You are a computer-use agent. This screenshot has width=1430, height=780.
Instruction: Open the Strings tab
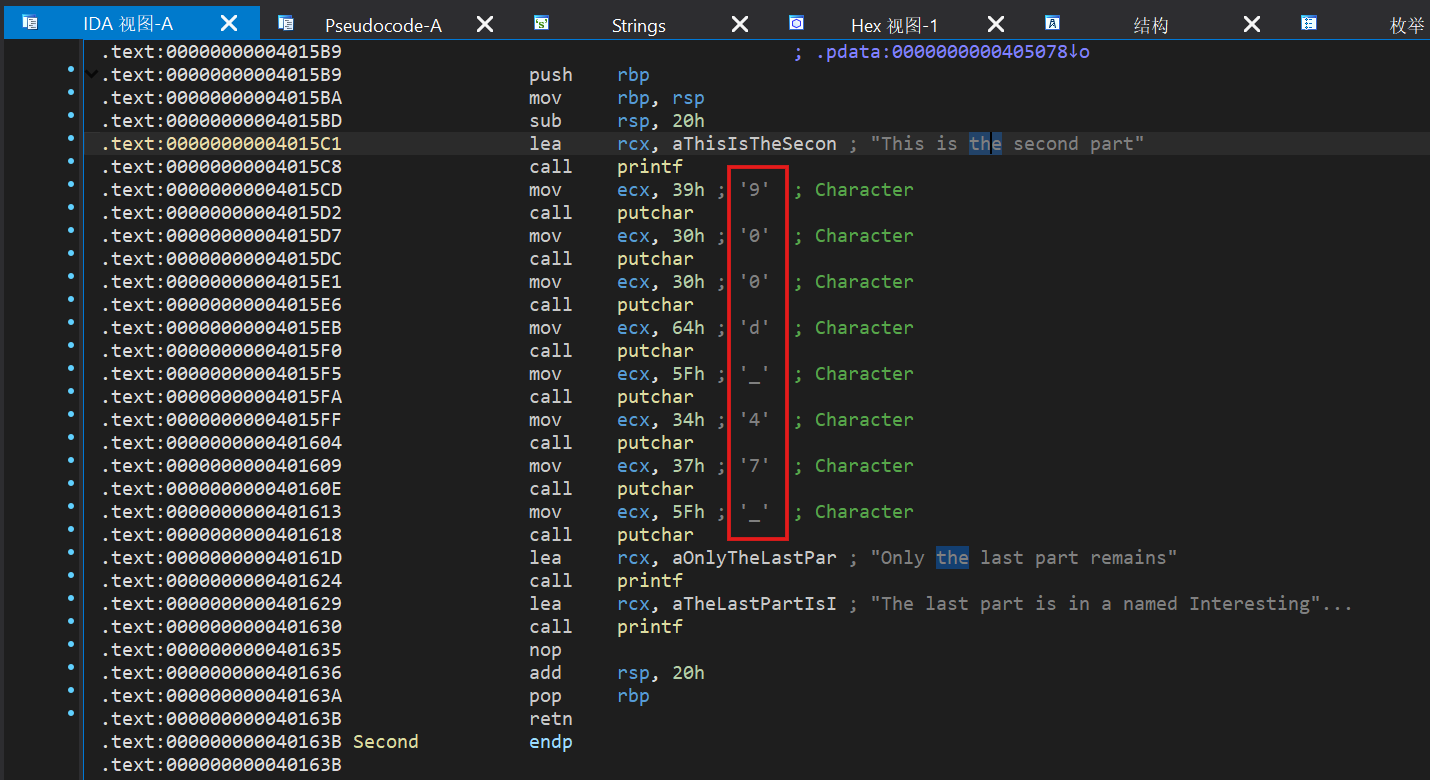click(x=638, y=26)
